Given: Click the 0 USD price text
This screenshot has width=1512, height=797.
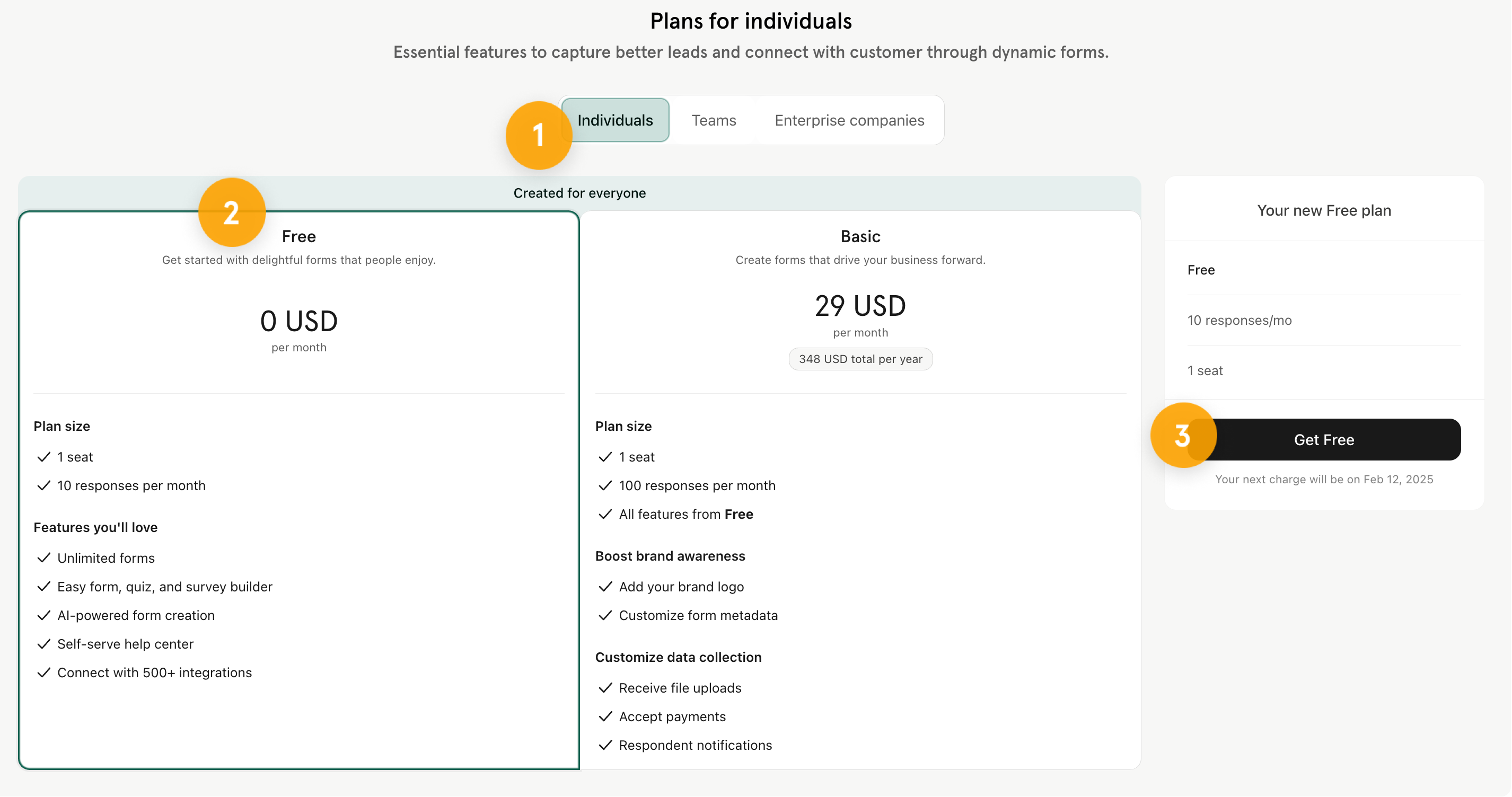Looking at the screenshot, I should (299, 321).
